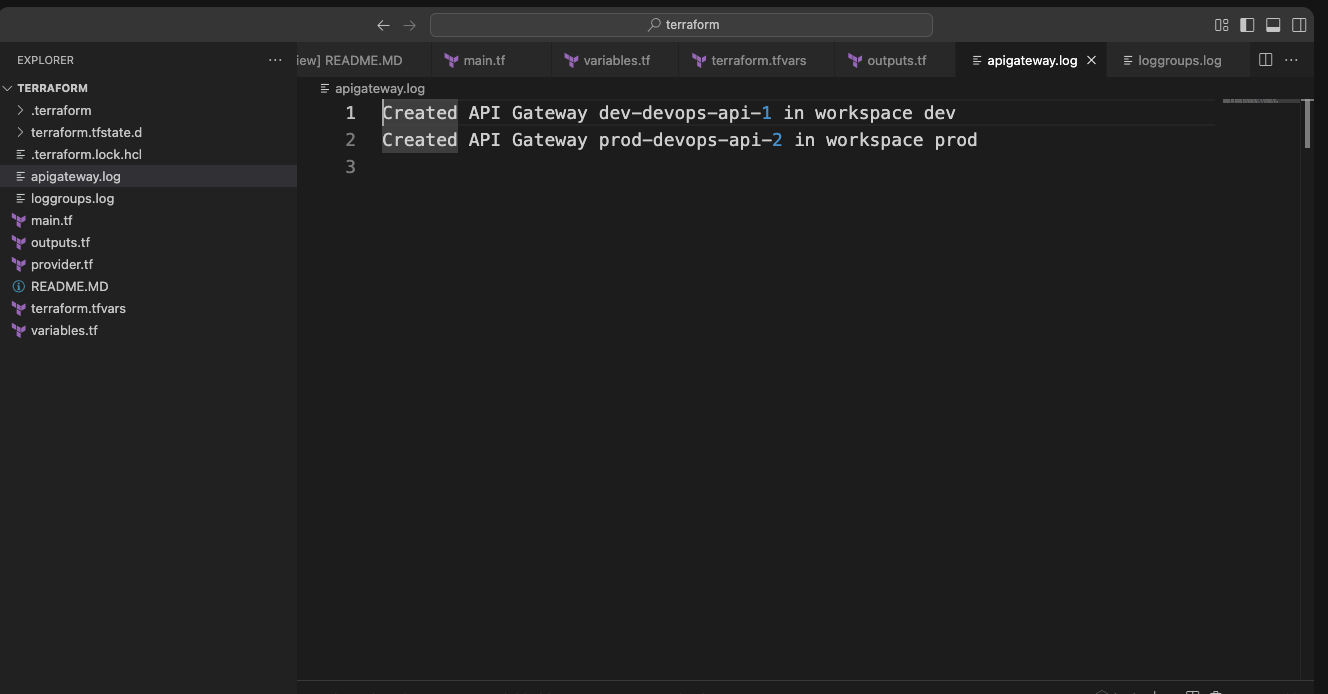Click the terraform search command bar
The image size is (1328, 694).
point(681,25)
